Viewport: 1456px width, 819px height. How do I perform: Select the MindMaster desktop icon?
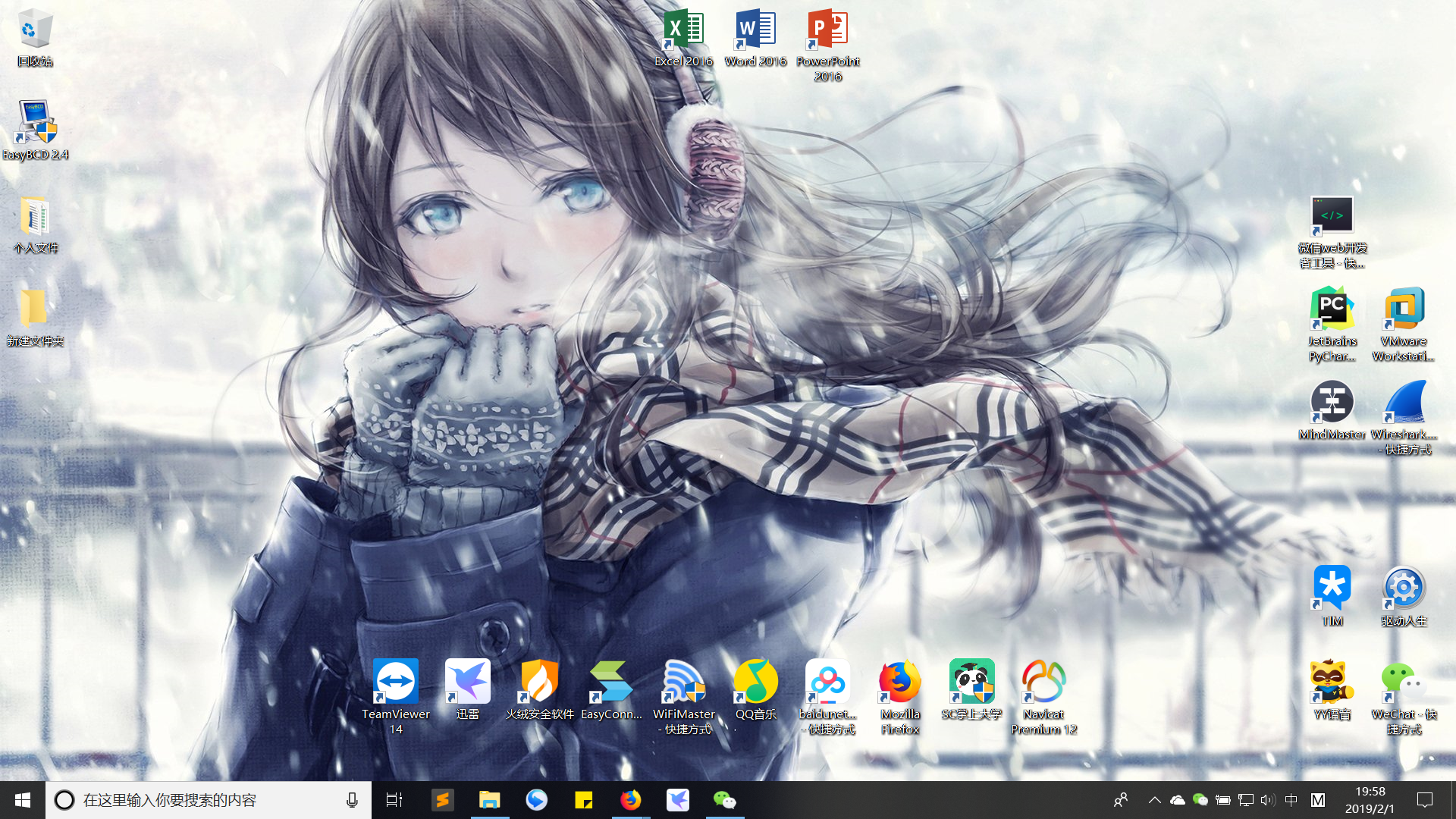(1332, 403)
